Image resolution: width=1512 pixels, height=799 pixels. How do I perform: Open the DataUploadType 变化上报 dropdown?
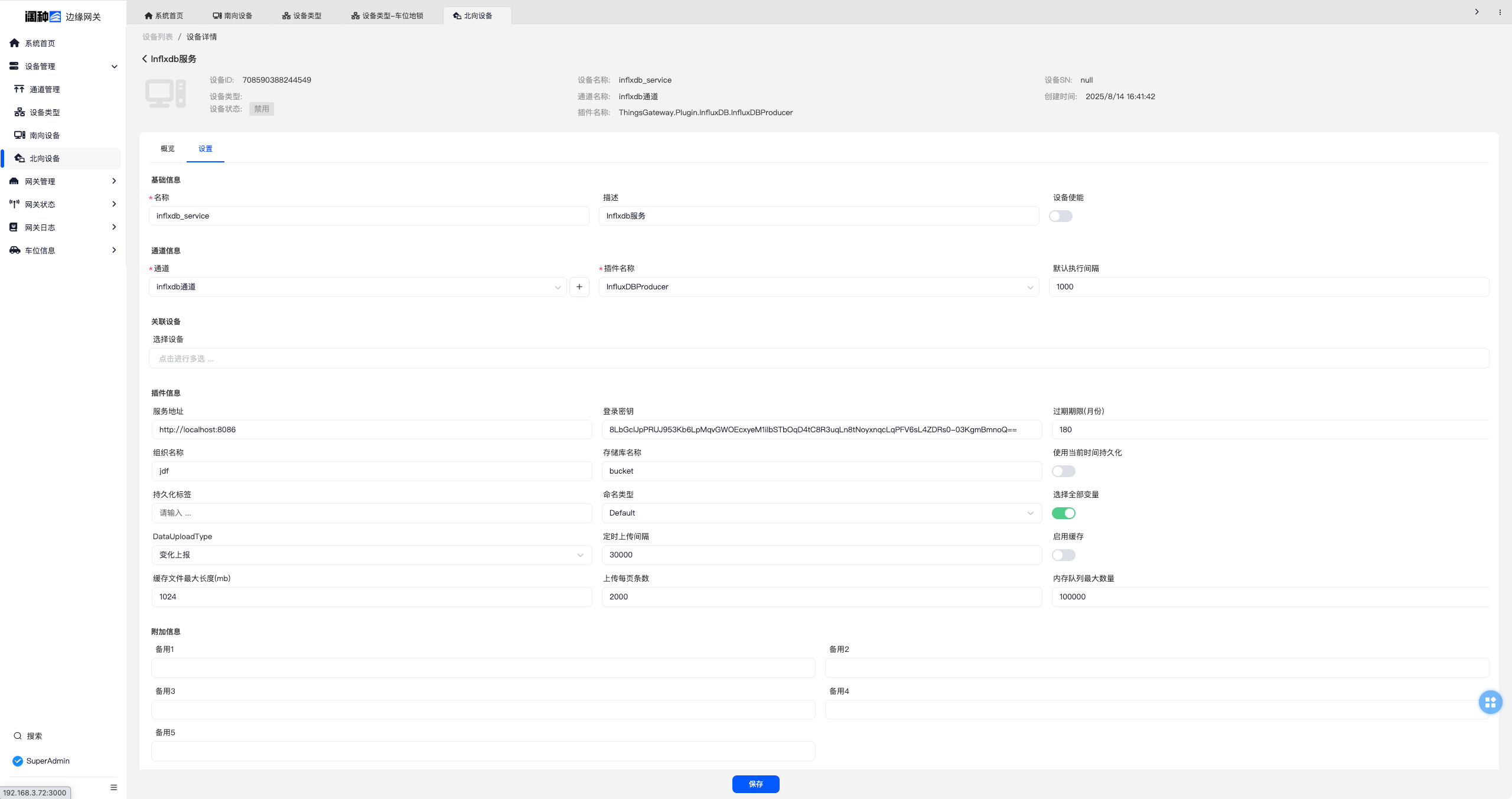(x=372, y=555)
